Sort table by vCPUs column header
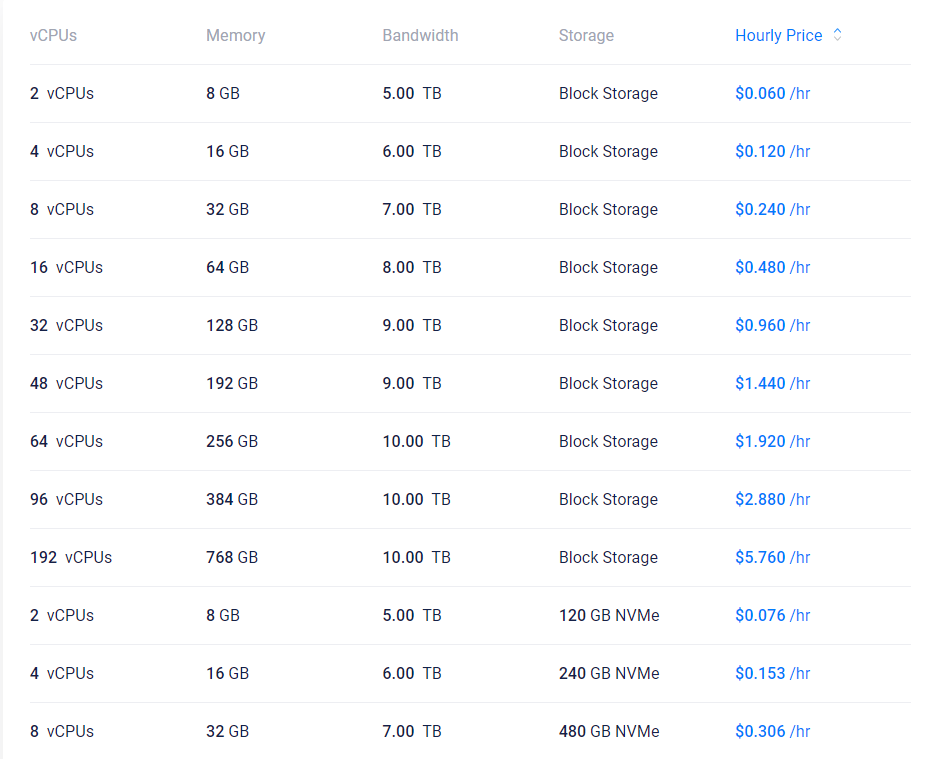 (x=53, y=35)
